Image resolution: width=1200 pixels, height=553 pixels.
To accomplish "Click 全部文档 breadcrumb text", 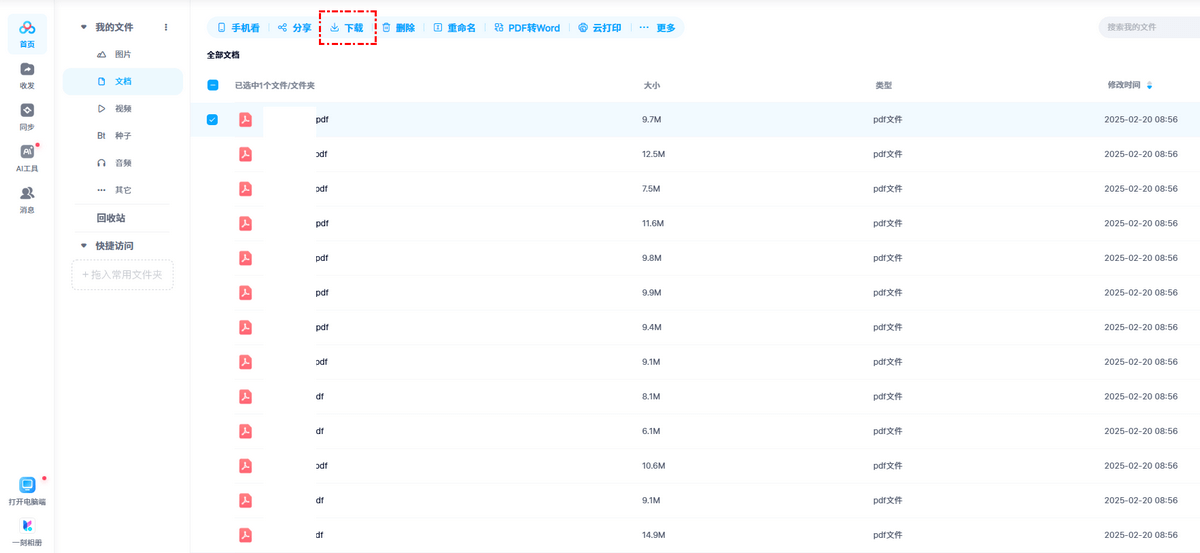I will [223, 55].
